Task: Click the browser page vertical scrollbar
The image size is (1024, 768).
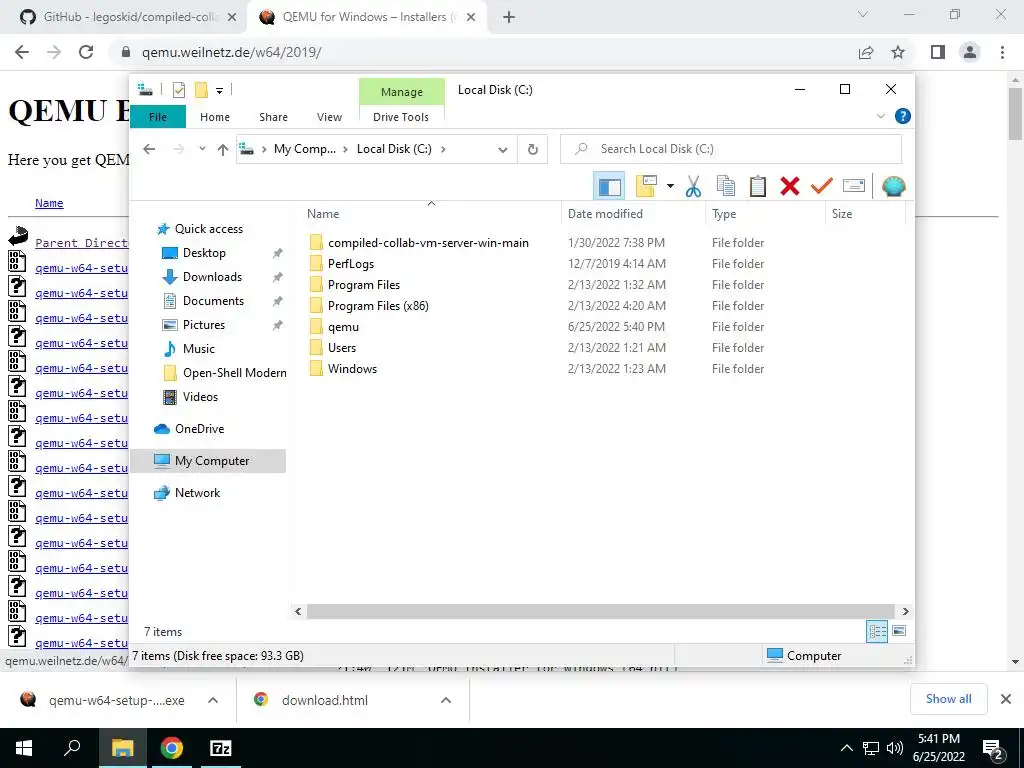Action: point(1015,113)
